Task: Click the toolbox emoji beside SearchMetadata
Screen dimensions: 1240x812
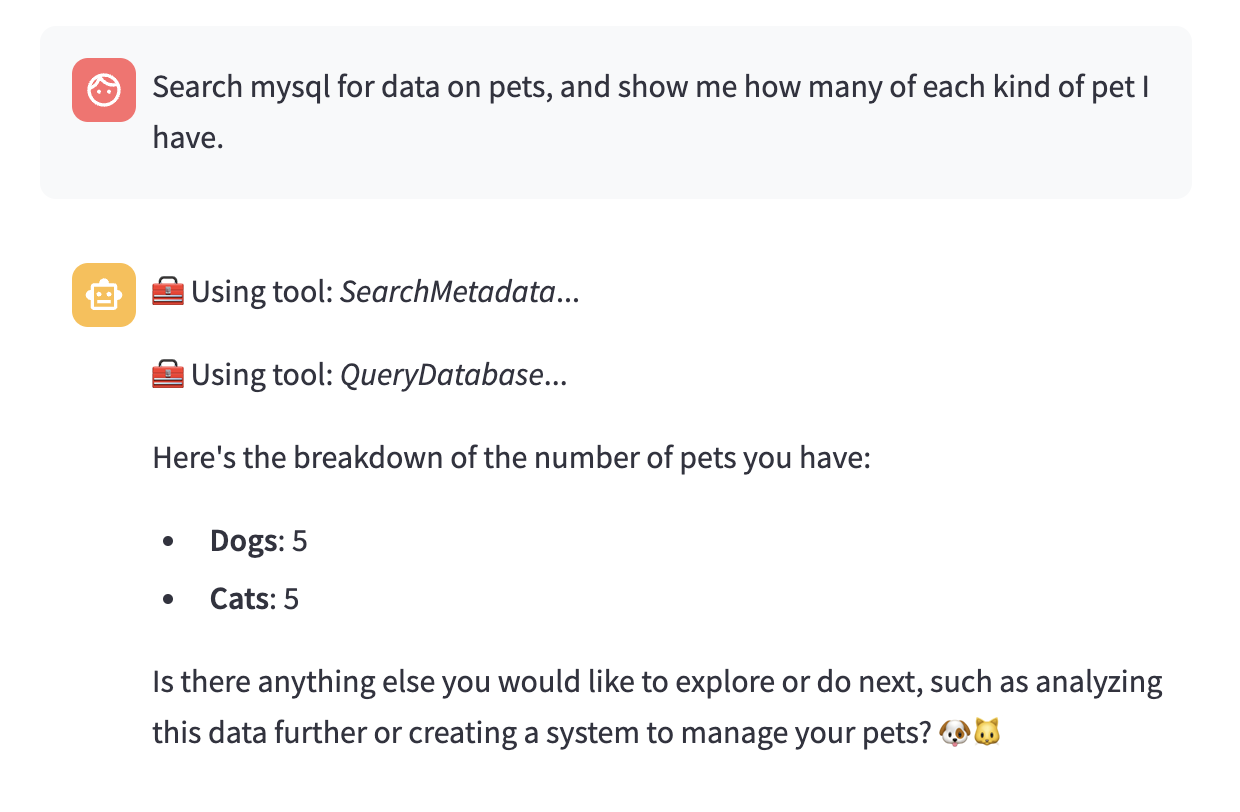Action: 168,293
